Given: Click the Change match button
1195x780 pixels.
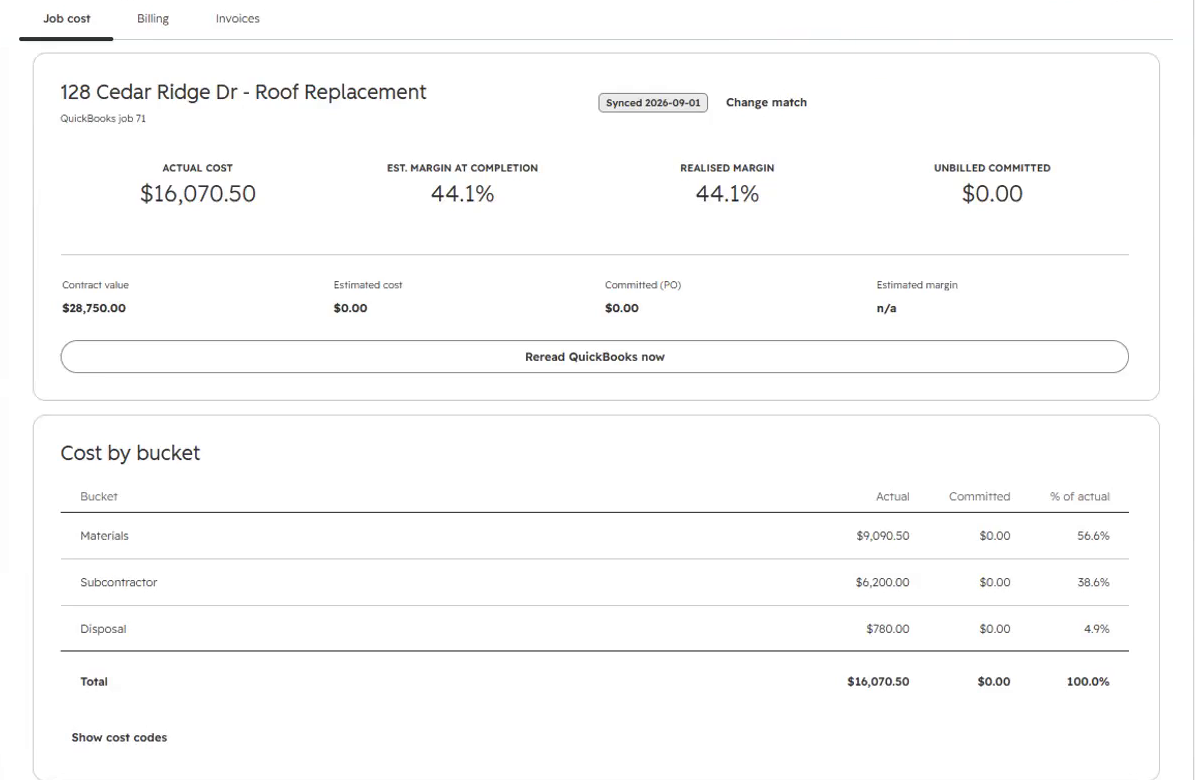Looking at the screenshot, I should click(x=766, y=102).
